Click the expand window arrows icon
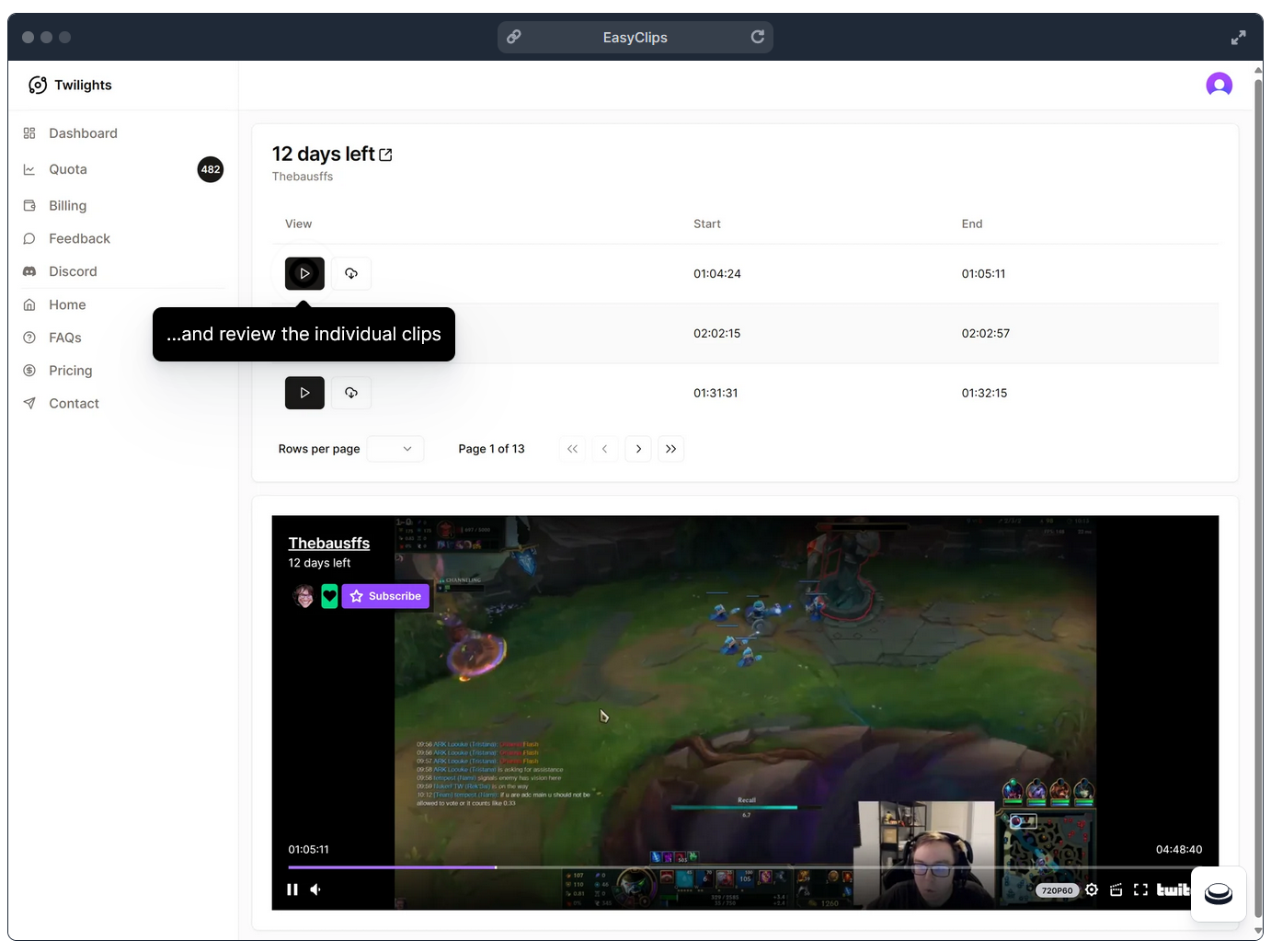 tap(1239, 38)
